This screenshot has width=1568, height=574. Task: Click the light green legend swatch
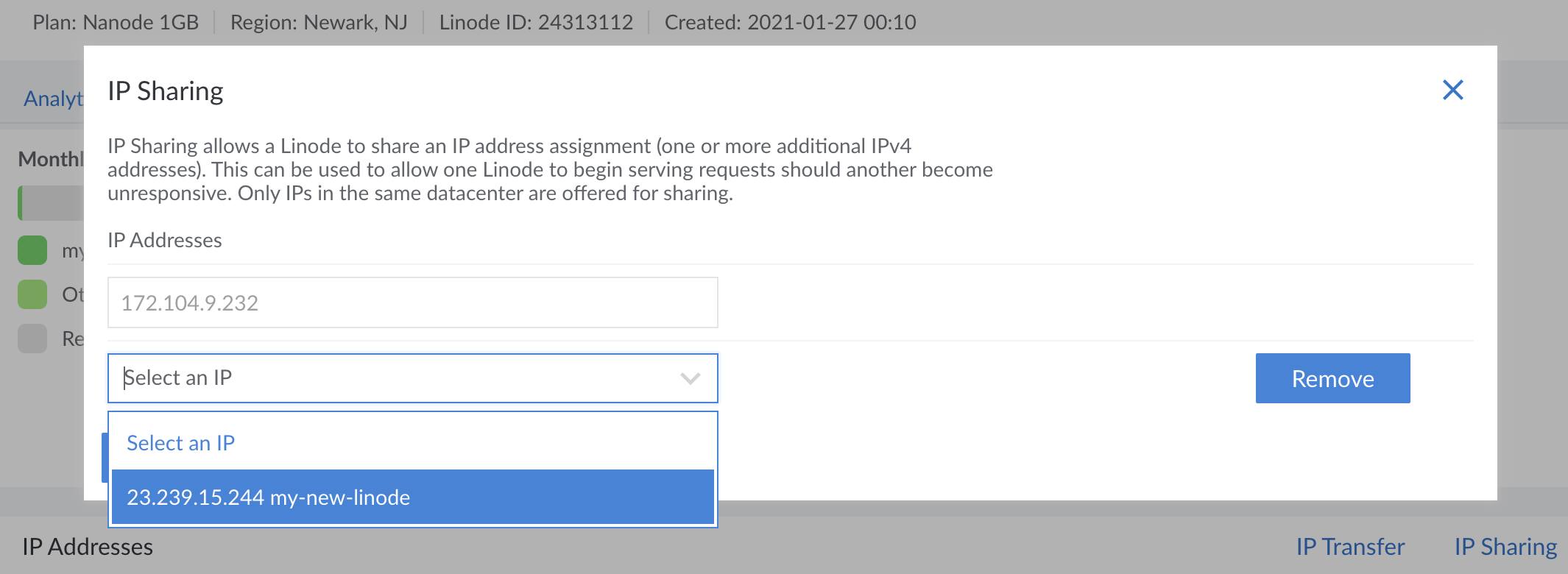point(32,294)
